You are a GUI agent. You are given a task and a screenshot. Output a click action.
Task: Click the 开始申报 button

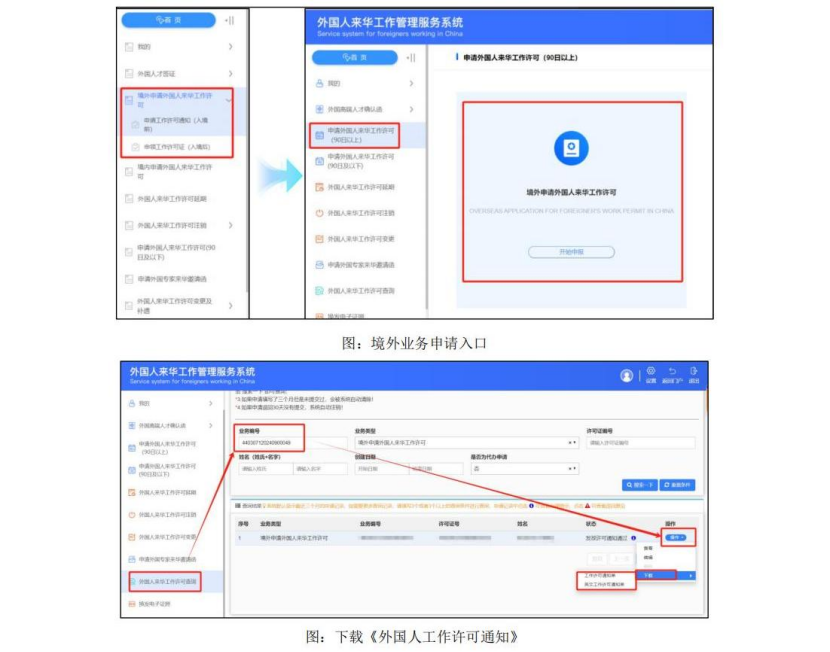[570, 252]
